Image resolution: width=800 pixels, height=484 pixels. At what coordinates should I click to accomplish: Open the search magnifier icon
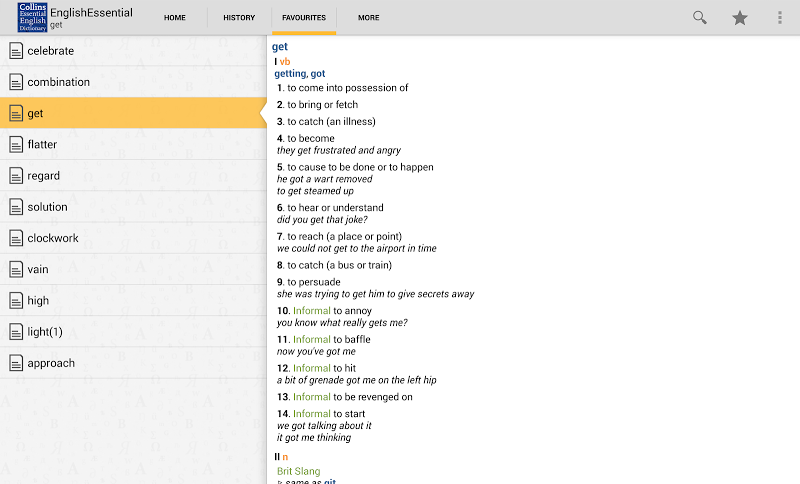pyautogui.click(x=699, y=18)
